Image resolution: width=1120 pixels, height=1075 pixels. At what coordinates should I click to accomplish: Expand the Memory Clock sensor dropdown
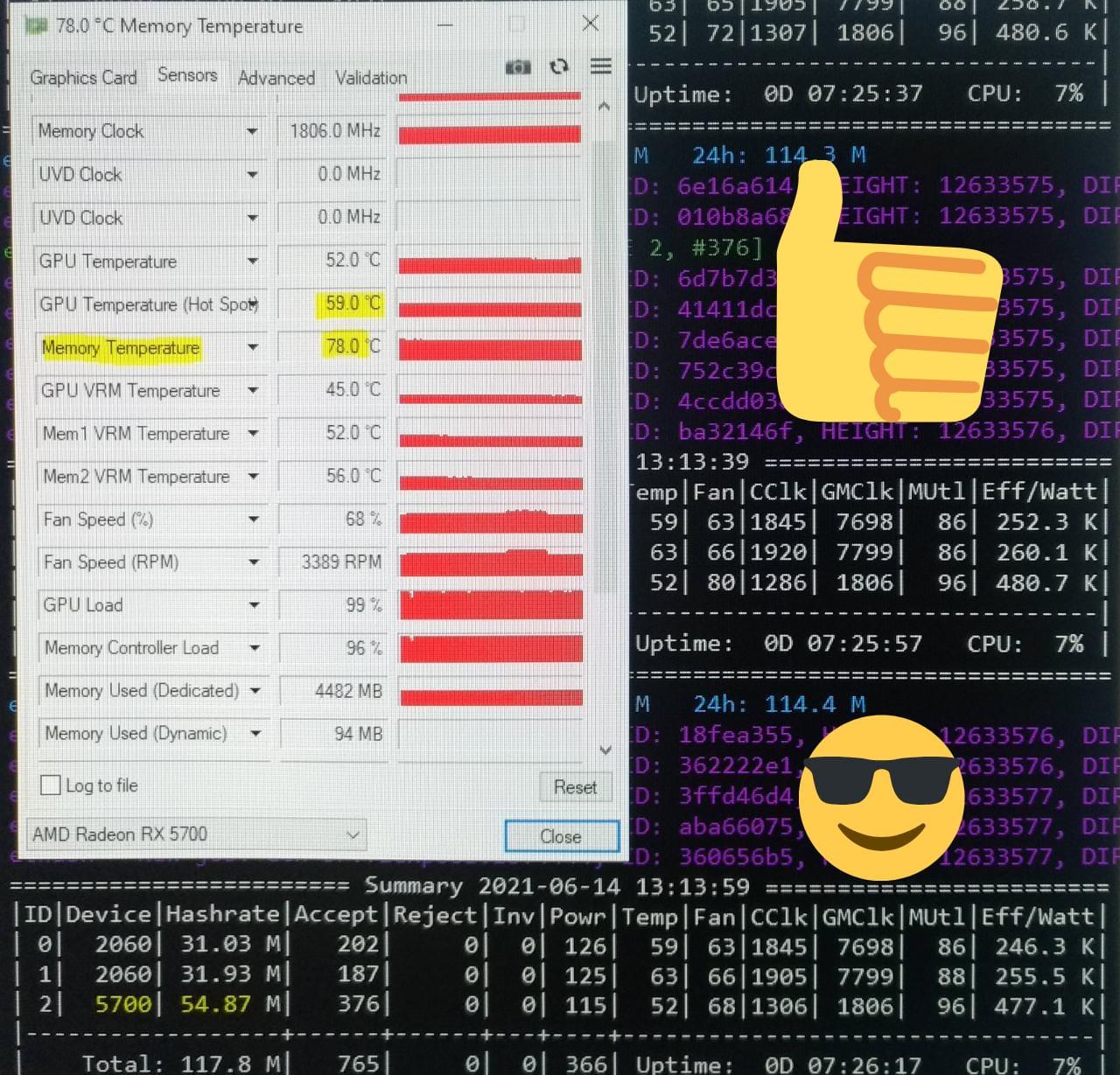pyautogui.click(x=252, y=131)
